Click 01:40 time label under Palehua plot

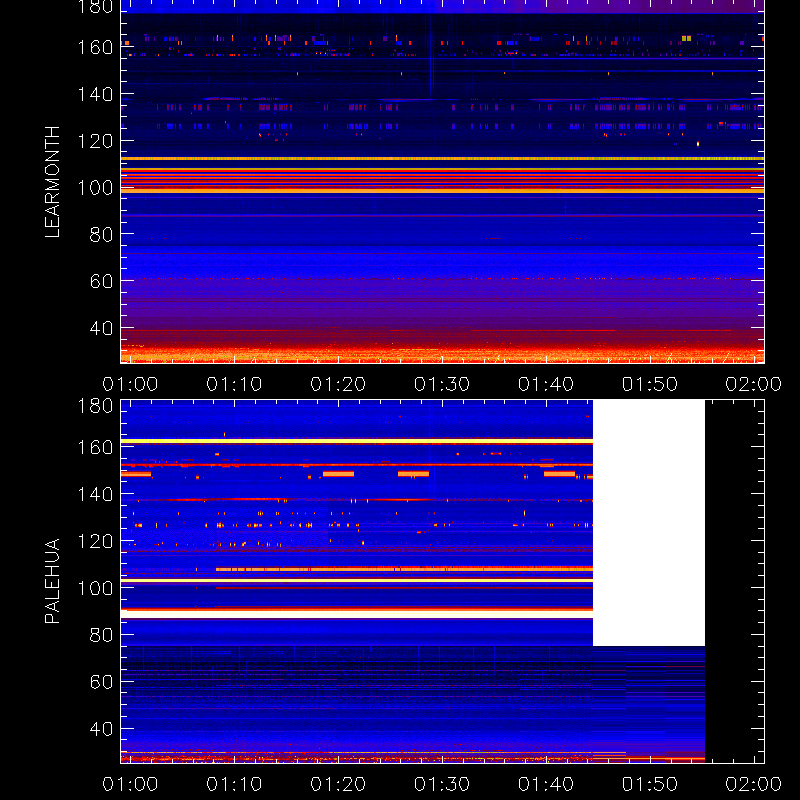[x=546, y=784]
